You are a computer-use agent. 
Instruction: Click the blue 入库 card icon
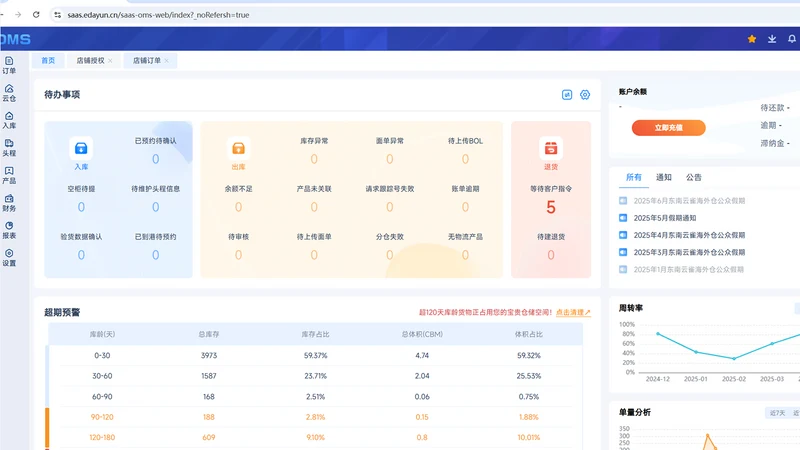coord(81,148)
